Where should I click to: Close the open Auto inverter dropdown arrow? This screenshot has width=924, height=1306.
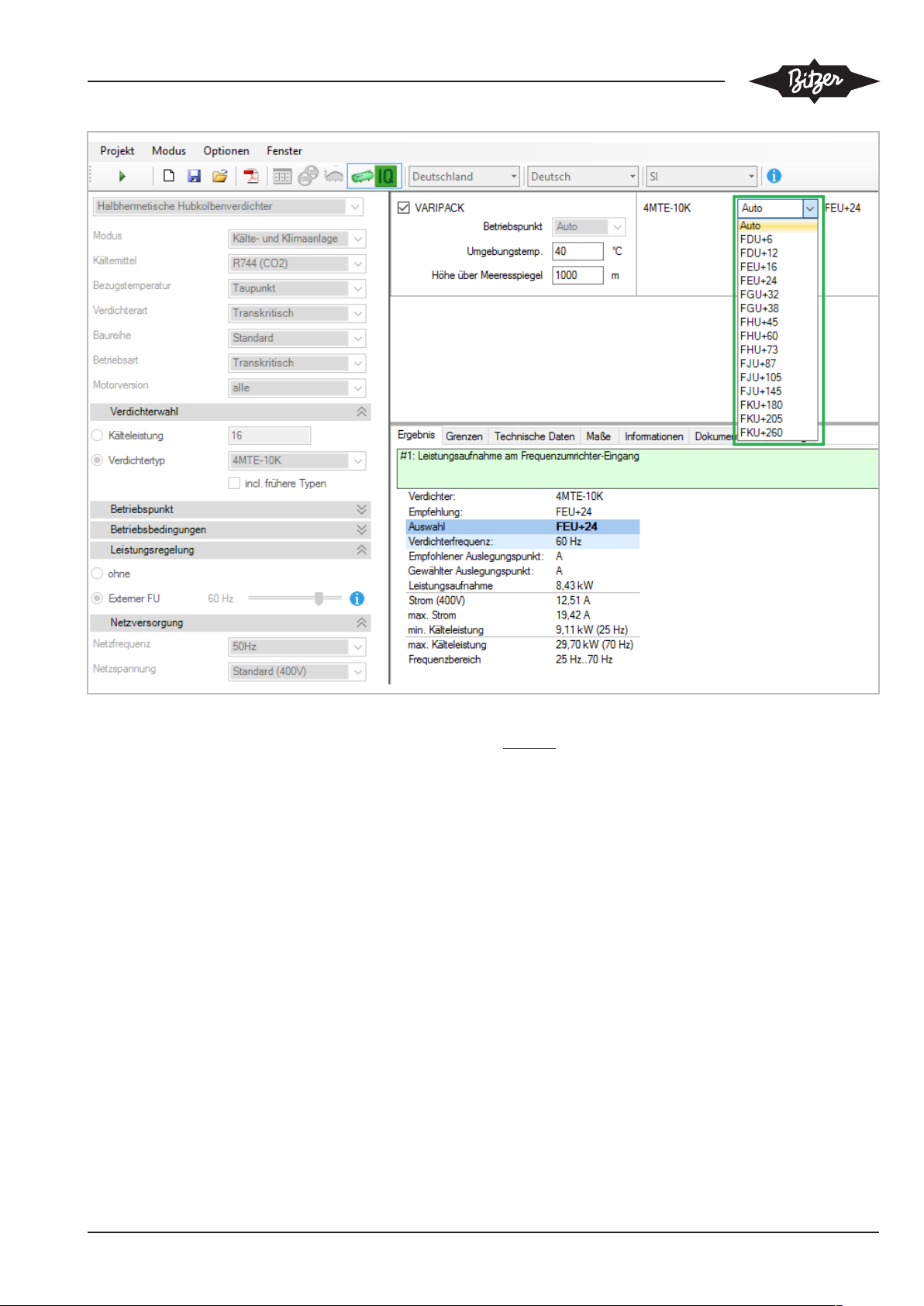[x=810, y=208]
